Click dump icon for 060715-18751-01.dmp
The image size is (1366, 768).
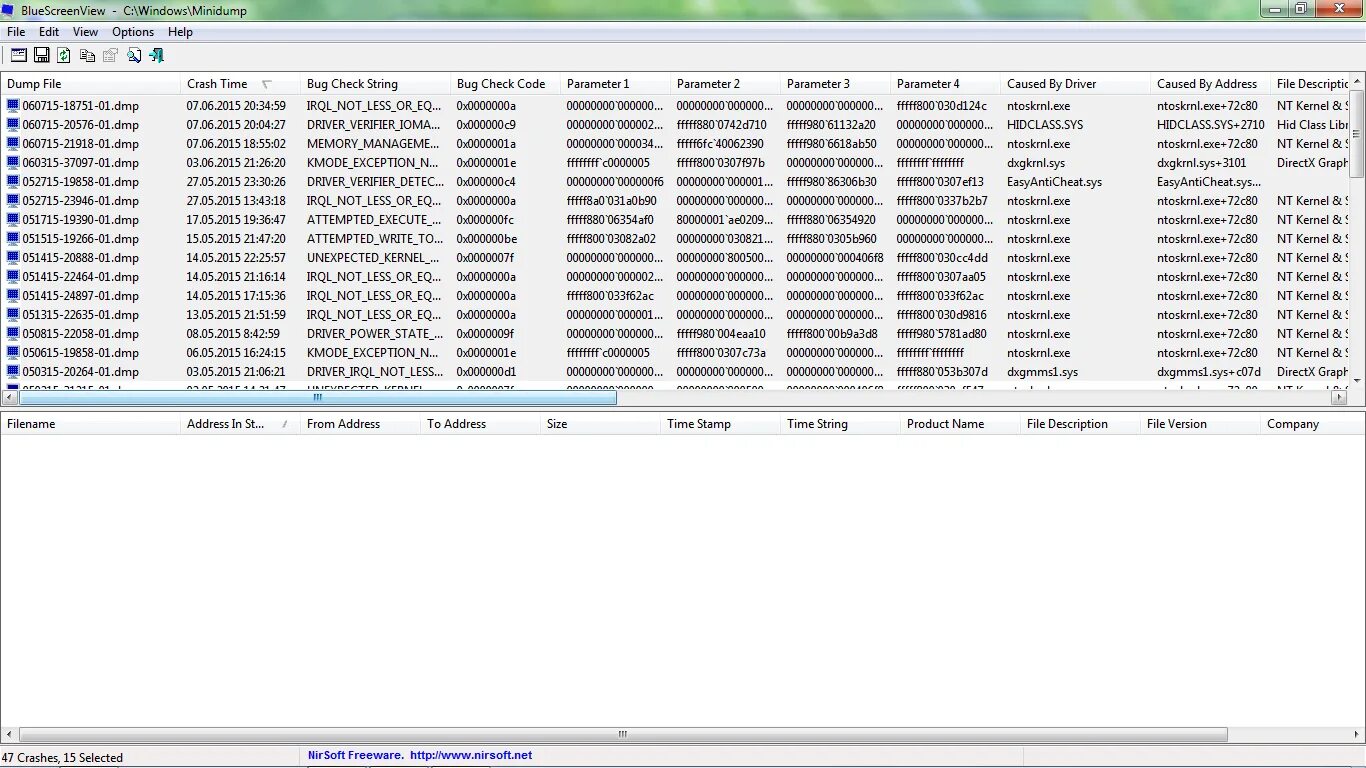(13, 105)
